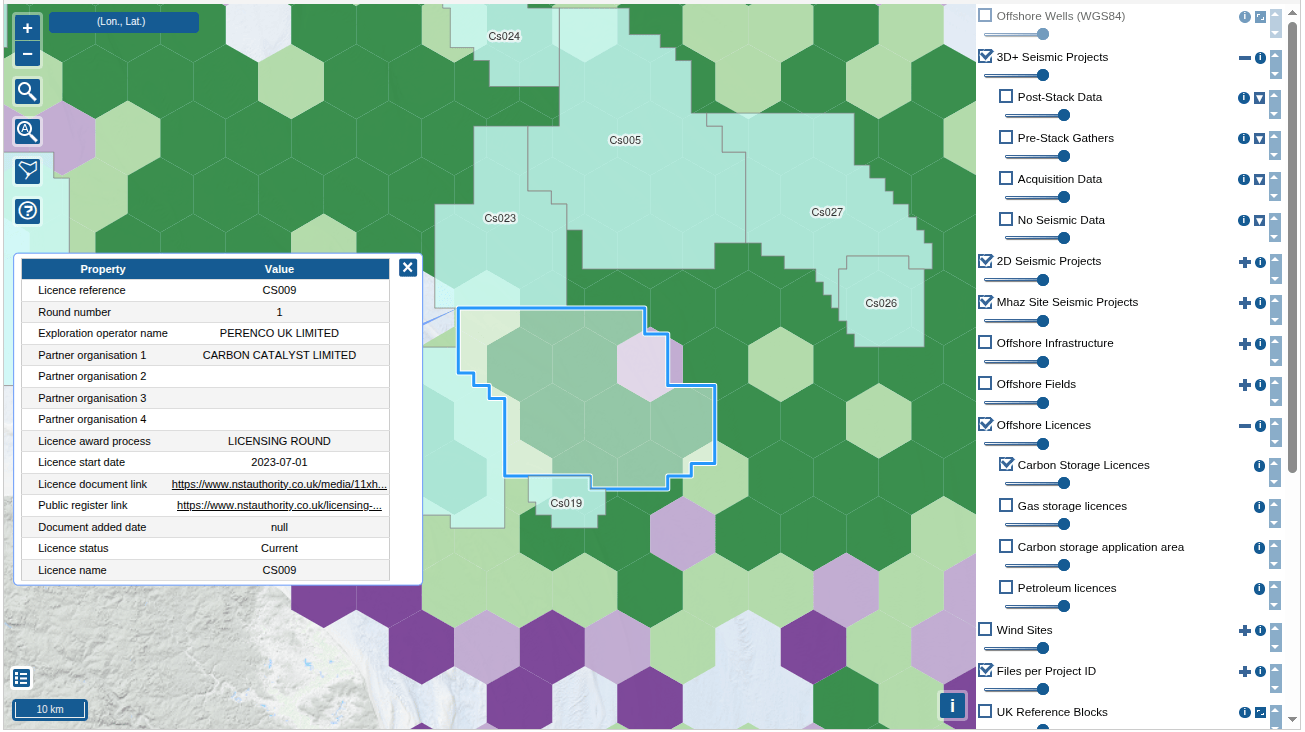Click the 3D+ Seismic Projects opacity slider handle
The image size is (1305, 732).
[1043, 75]
